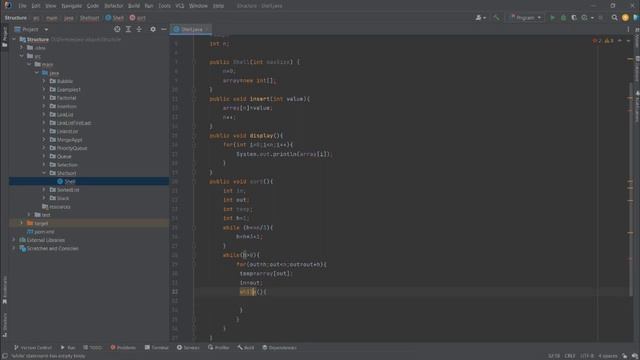Run with Coverage icon in toolbar
640x360 pixels.
tap(574, 18)
